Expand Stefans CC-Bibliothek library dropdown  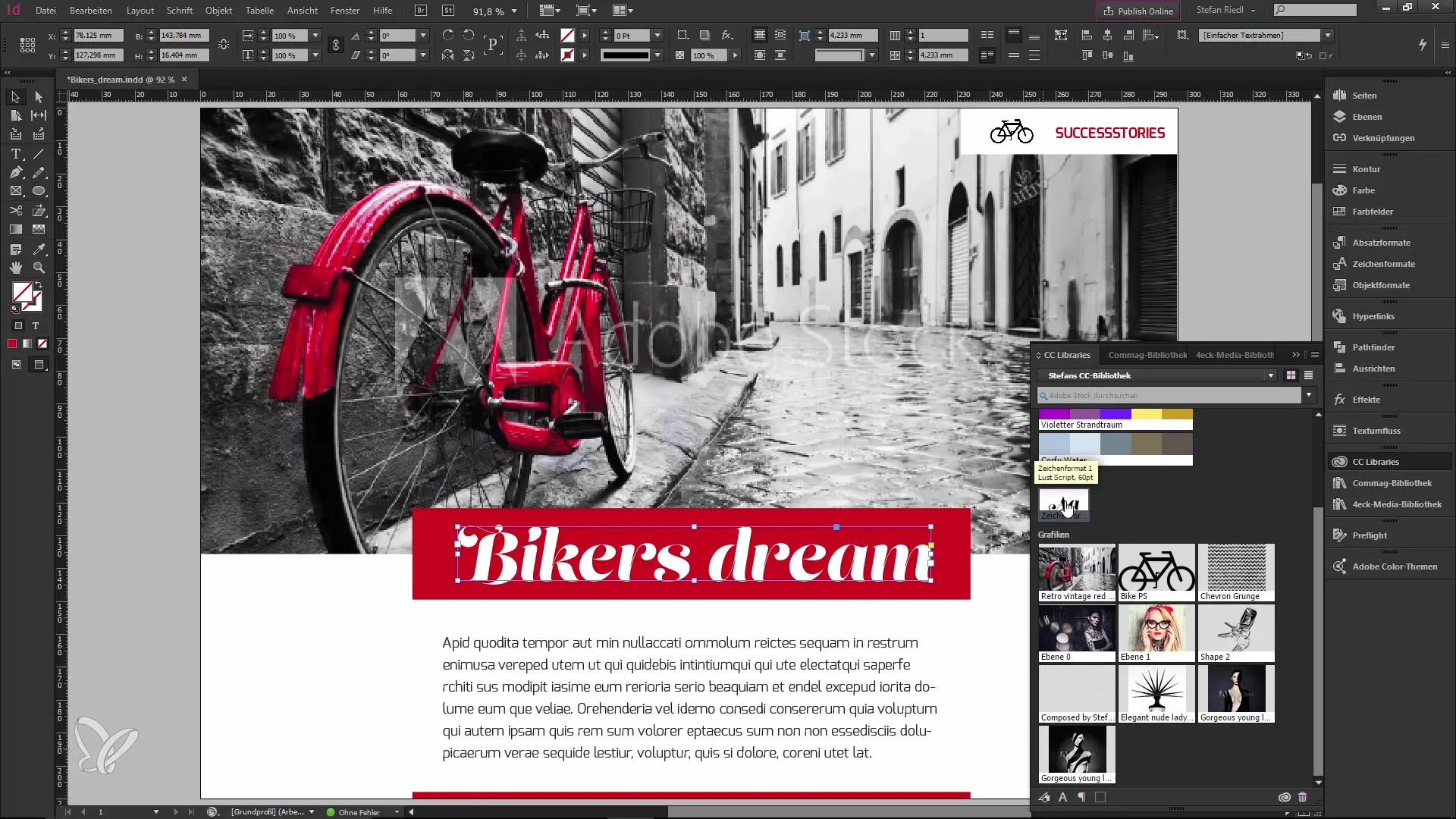tap(1270, 376)
